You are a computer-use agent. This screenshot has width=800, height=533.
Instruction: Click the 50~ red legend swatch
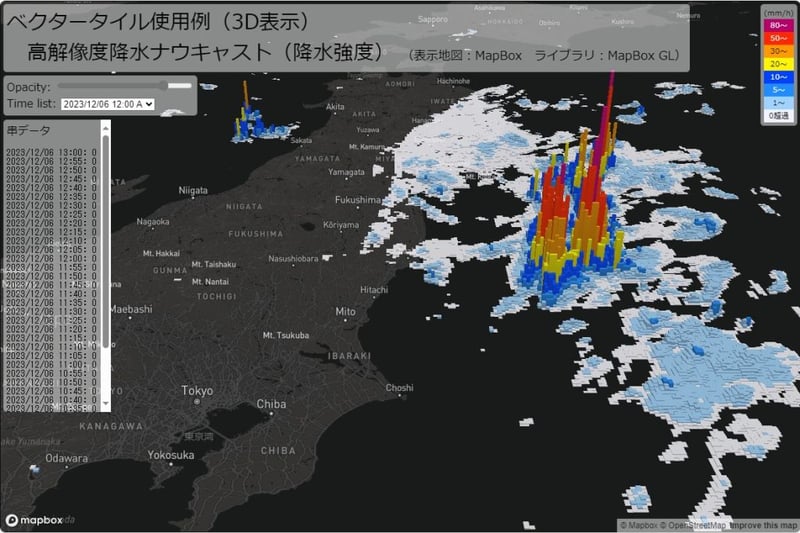click(x=777, y=39)
